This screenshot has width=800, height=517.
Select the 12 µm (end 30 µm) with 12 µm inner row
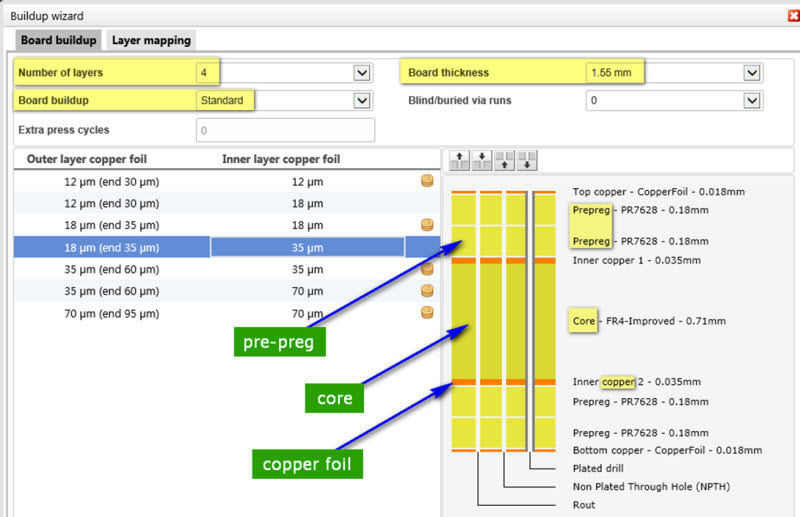coord(227,182)
